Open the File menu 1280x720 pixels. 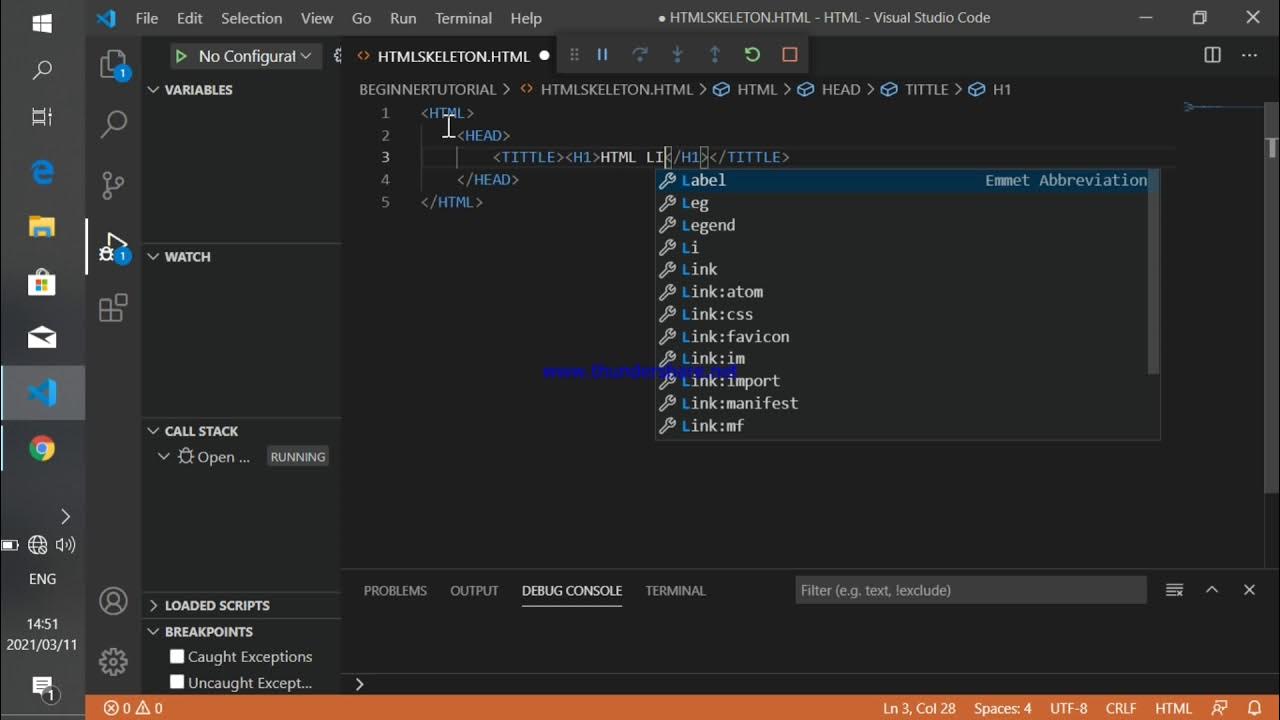point(147,18)
